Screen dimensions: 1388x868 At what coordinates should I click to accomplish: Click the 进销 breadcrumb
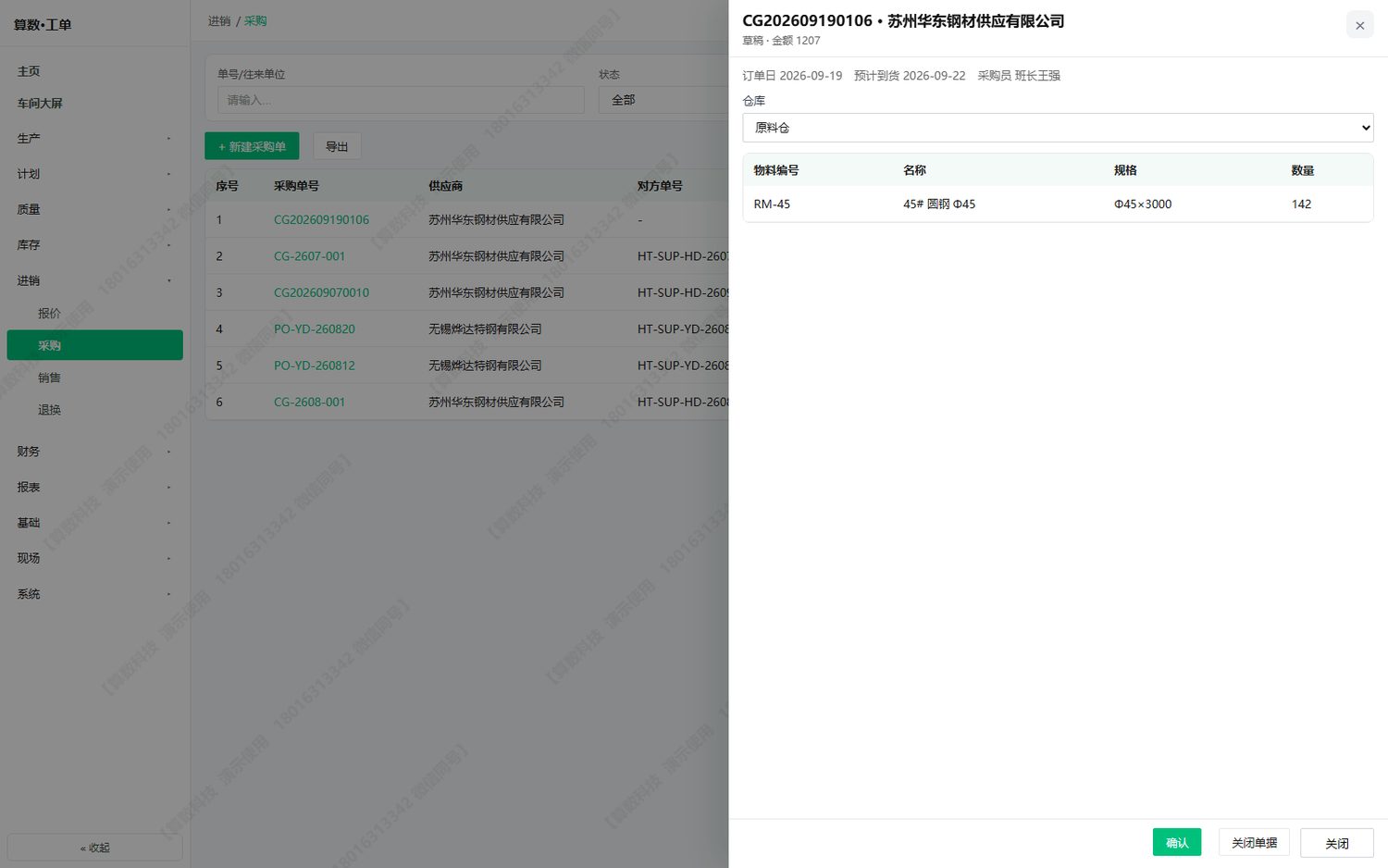click(219, 21)
